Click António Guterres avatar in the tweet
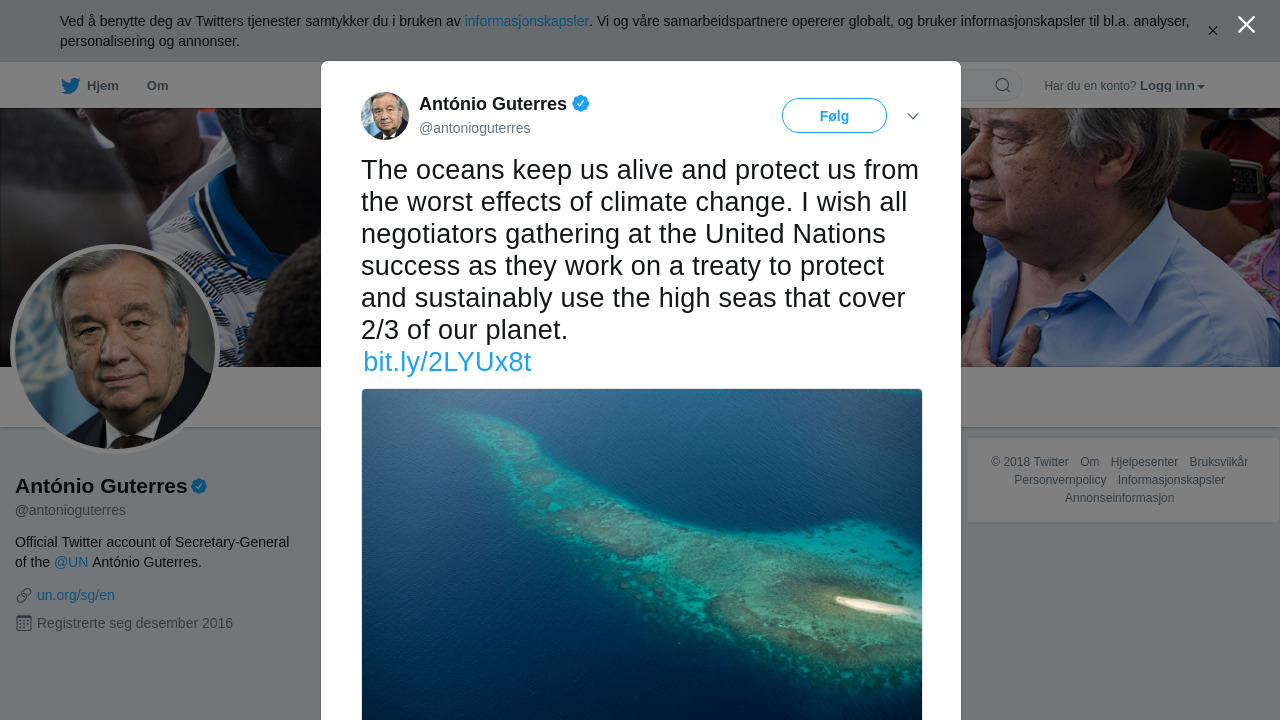This screenshot has height=720, width=1280. tap(385, 116)
